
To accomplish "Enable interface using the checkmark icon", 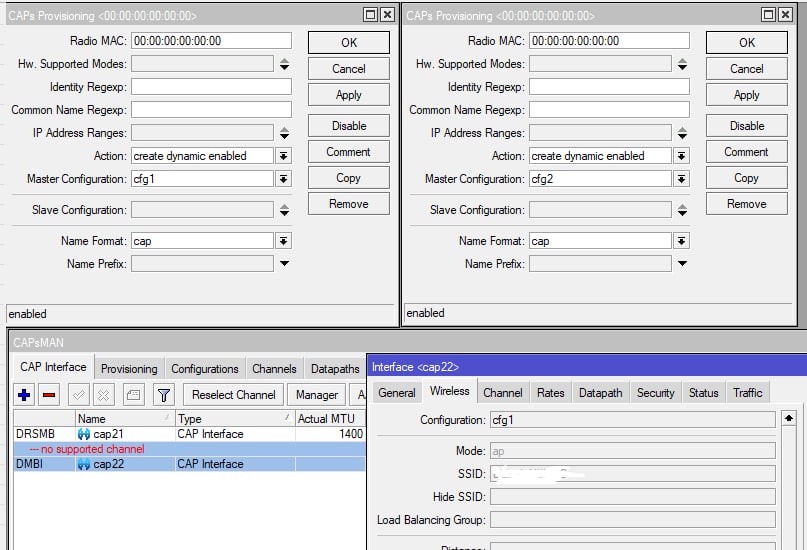I will click(79, 395).
